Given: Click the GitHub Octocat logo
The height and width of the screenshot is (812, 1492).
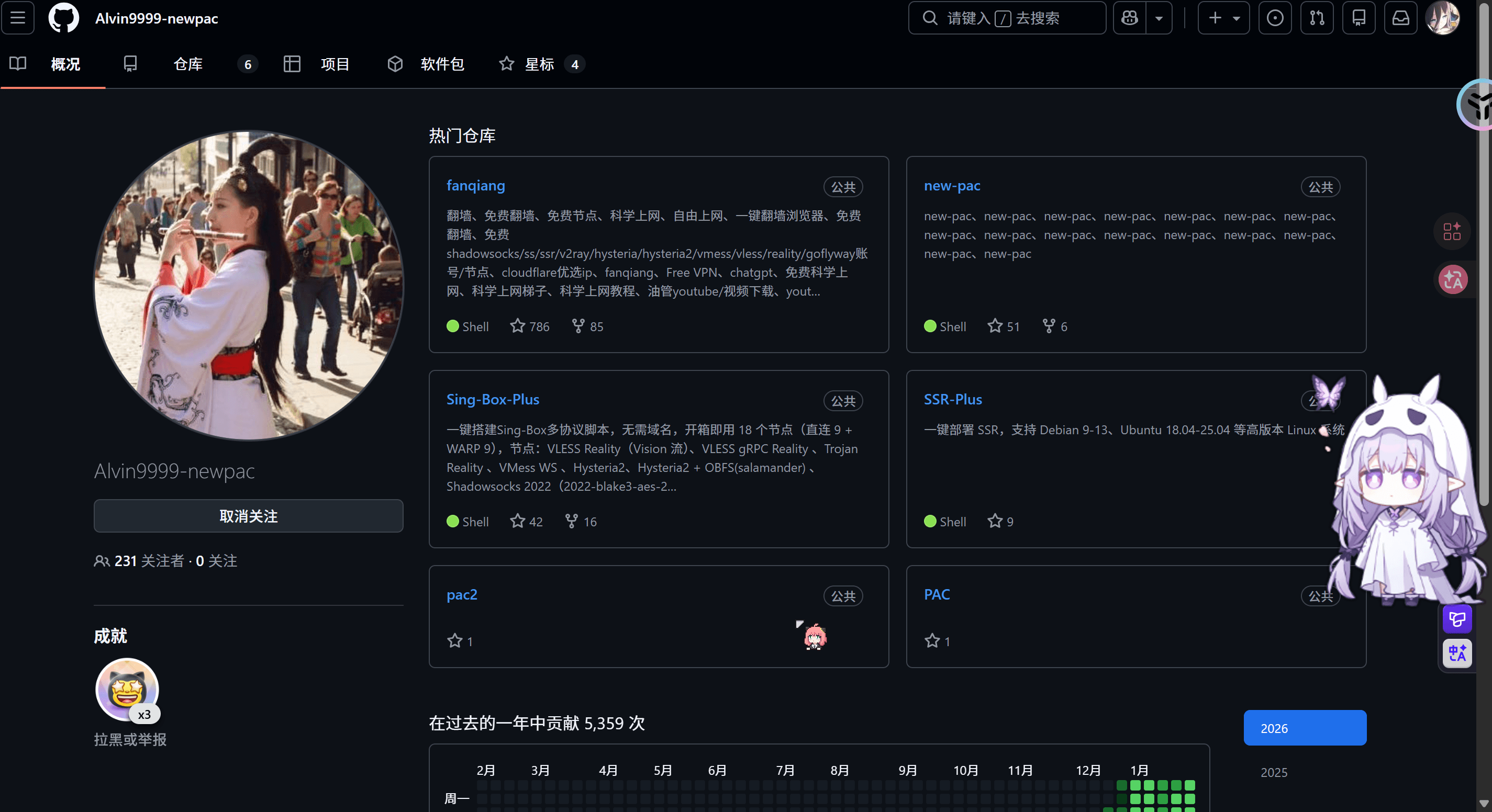Looking at the screenshot, I should 64,18.
